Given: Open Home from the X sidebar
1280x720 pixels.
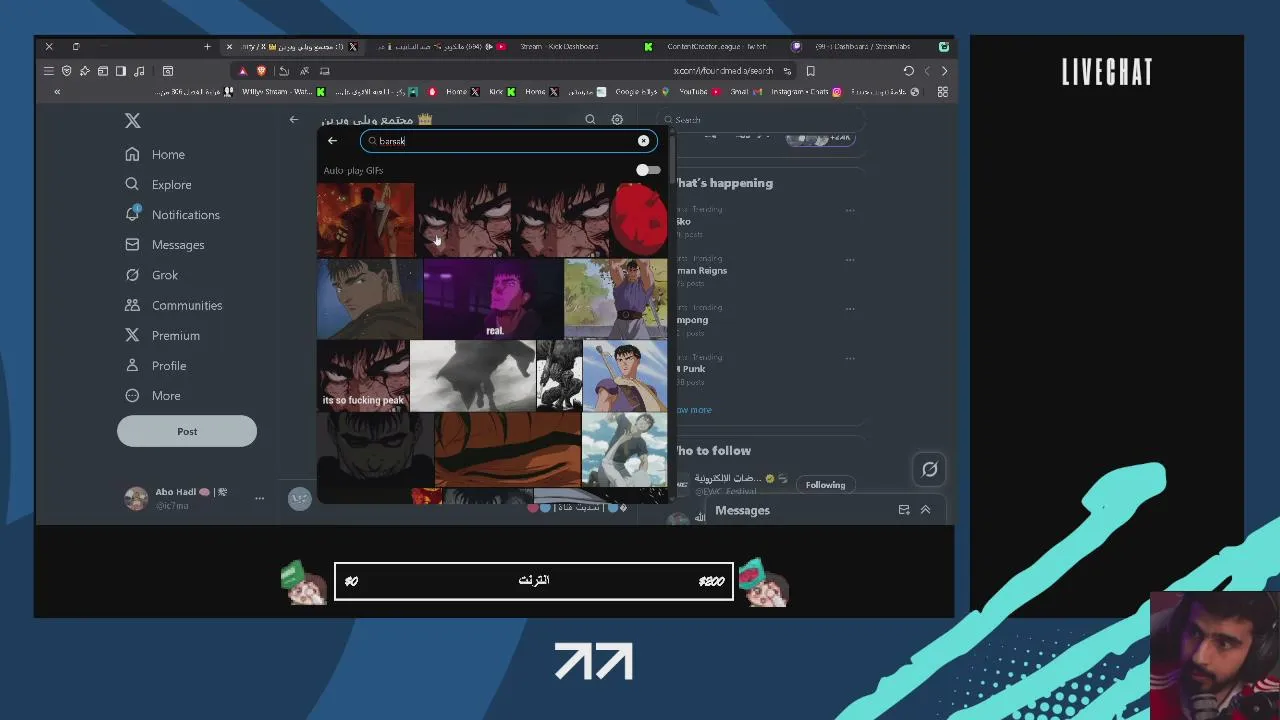Looking at the screenshot, I should [x=155, y=155].
